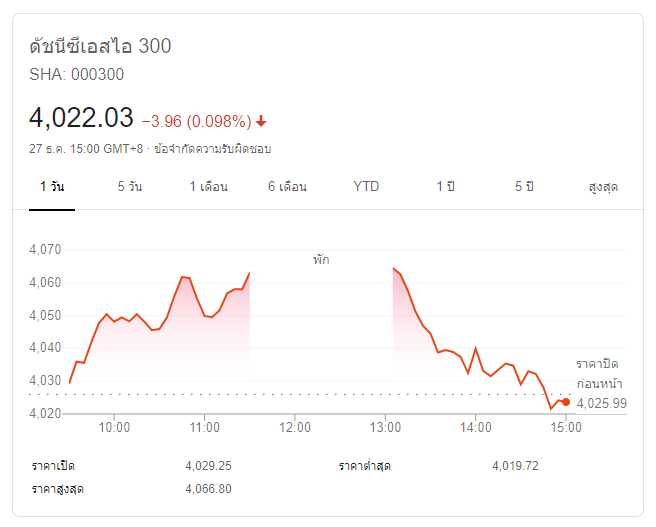Switch to the 1 ปี tab
The height and width of the screenshot is (527, 656).
[445, 187]
